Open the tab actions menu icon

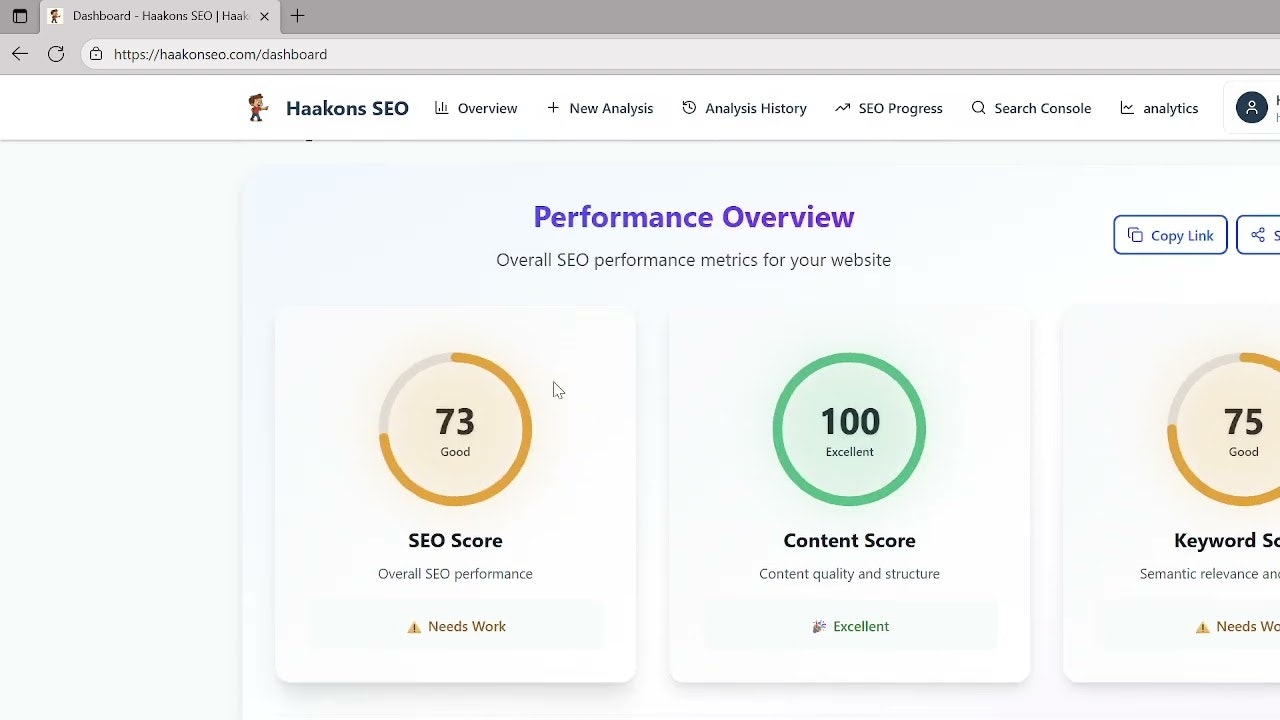20,16
